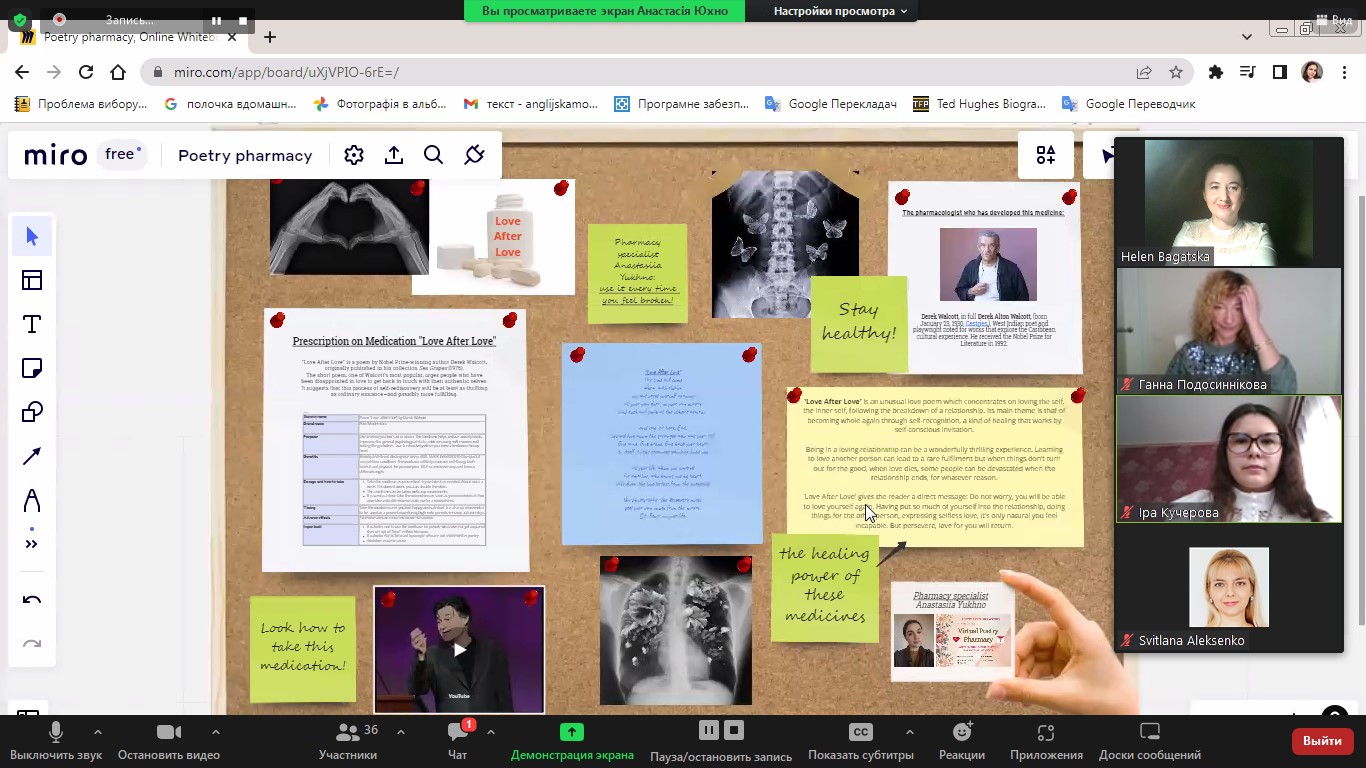Stop video in Zoom toolbar
Viewport: 1366px width, 768px height.
(x=168, y=740)
